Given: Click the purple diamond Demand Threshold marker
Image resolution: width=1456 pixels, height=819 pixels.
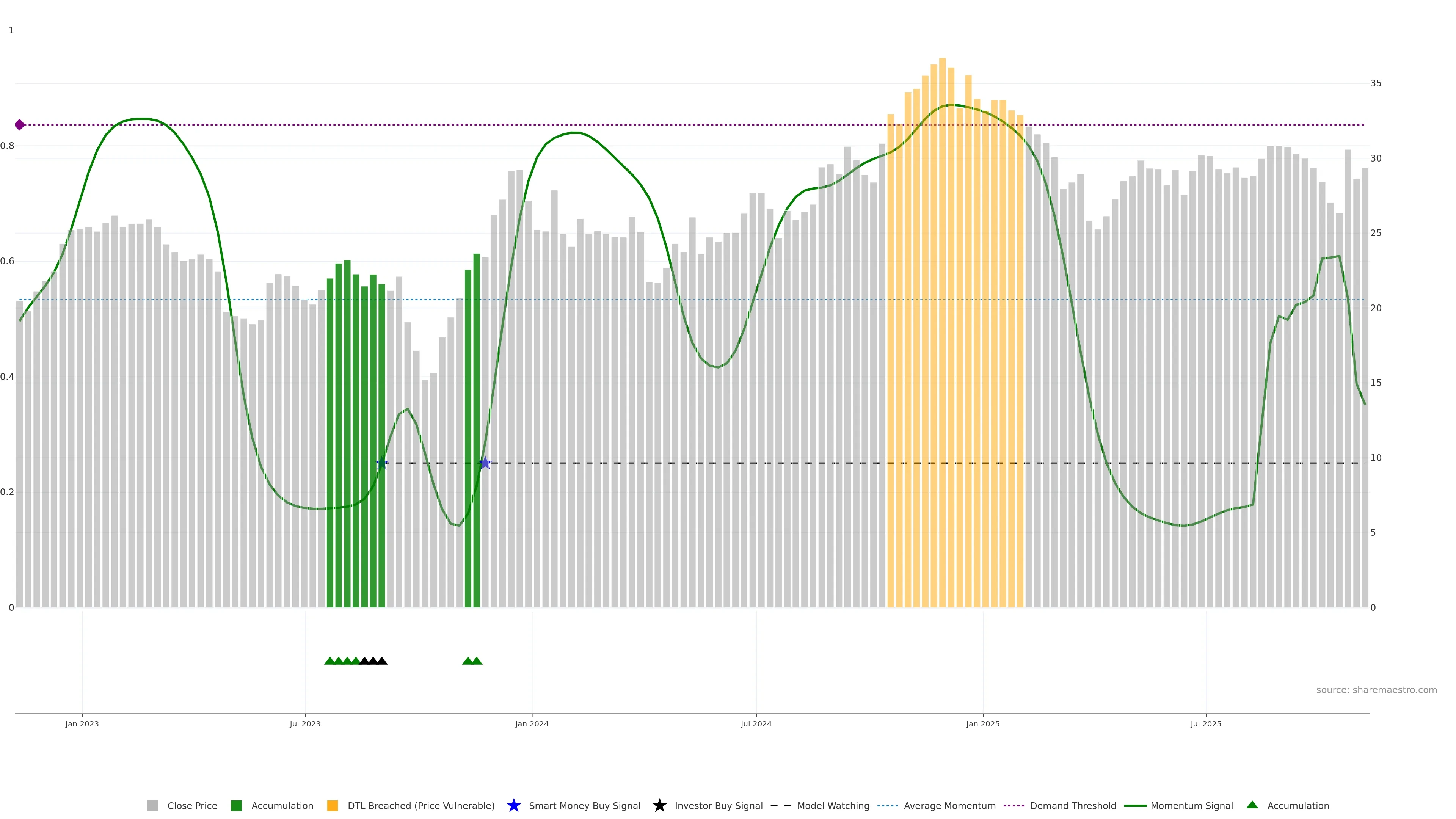Looking at the screenshot, I should 20,125.
